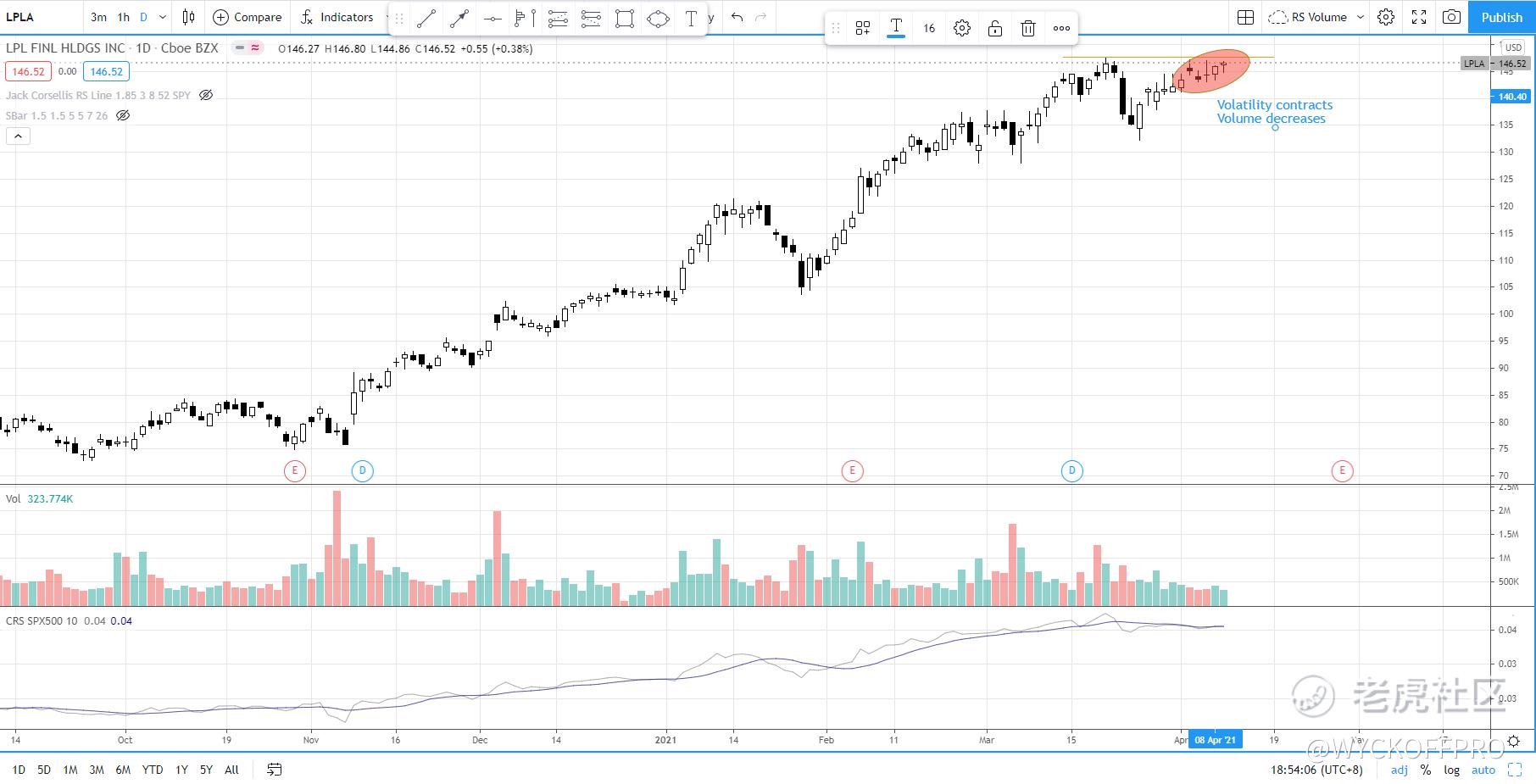Open the drawing templates icon
Screen dimensions: 1536x784
click(x=863, y=28)
